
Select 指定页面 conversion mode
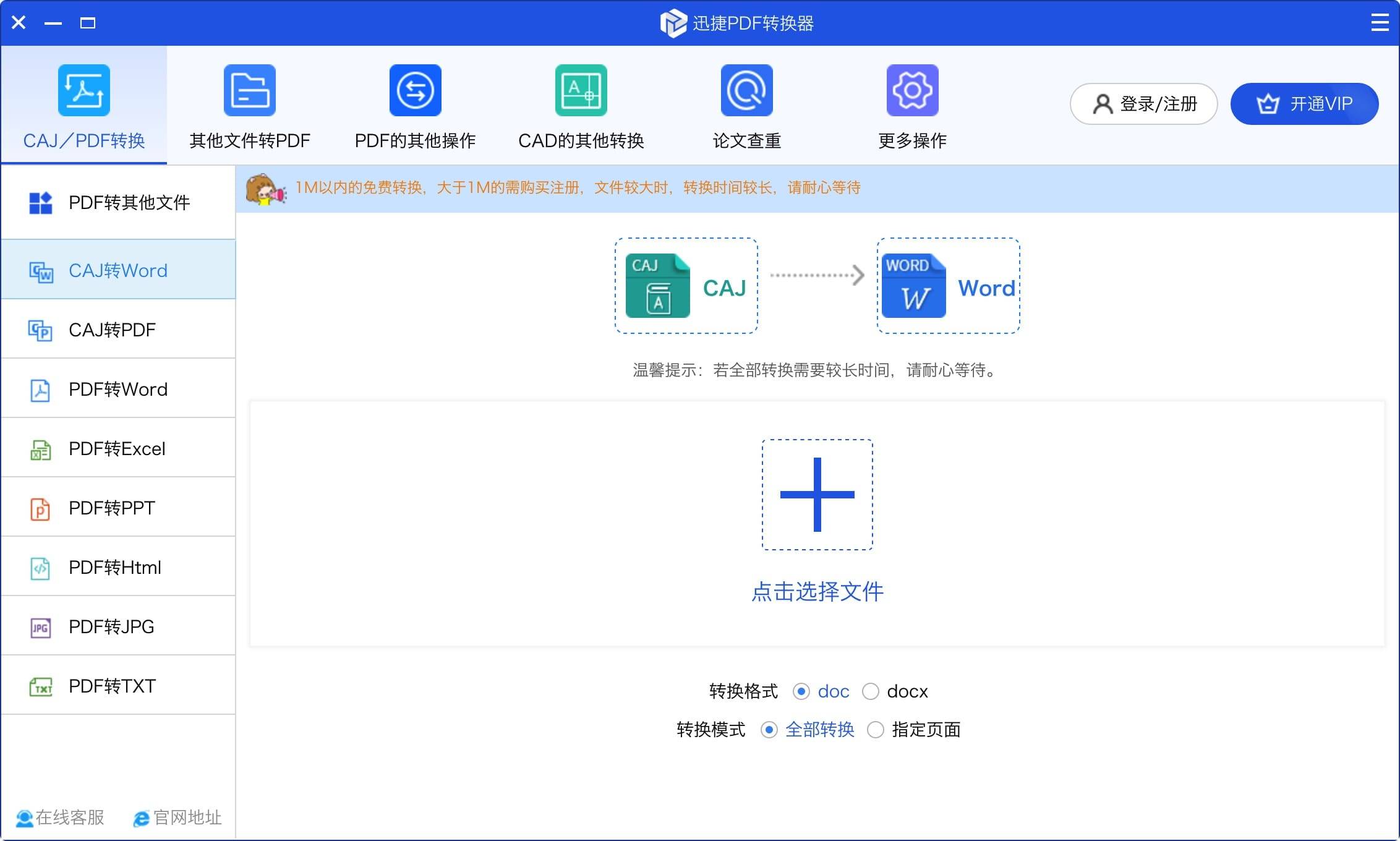pyautogui.click(x=876, y=730)
